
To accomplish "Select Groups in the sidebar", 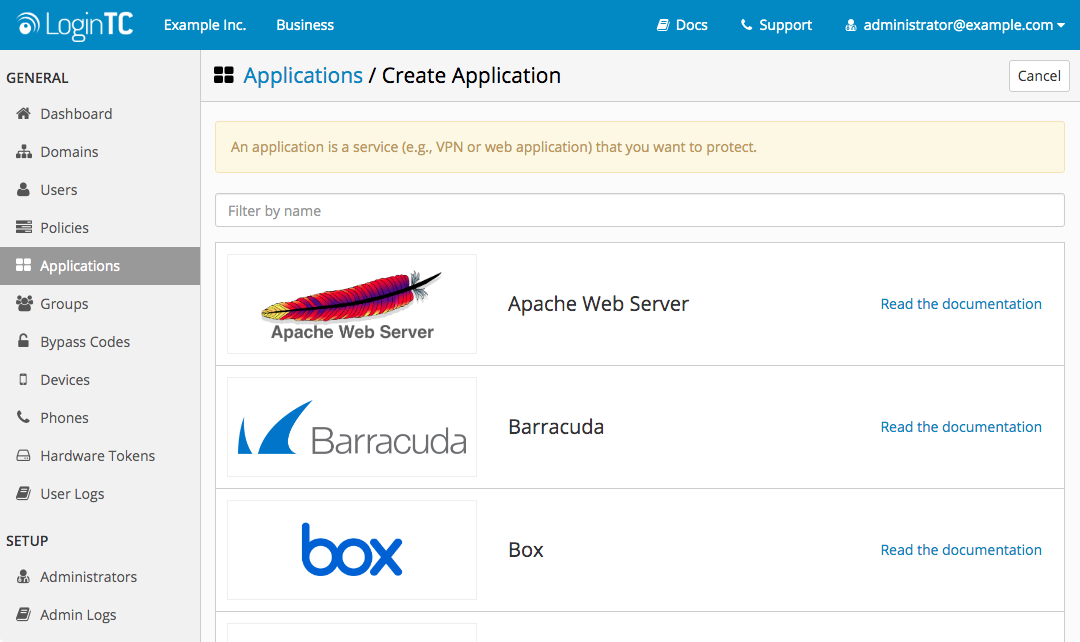I will pos(64,304).
